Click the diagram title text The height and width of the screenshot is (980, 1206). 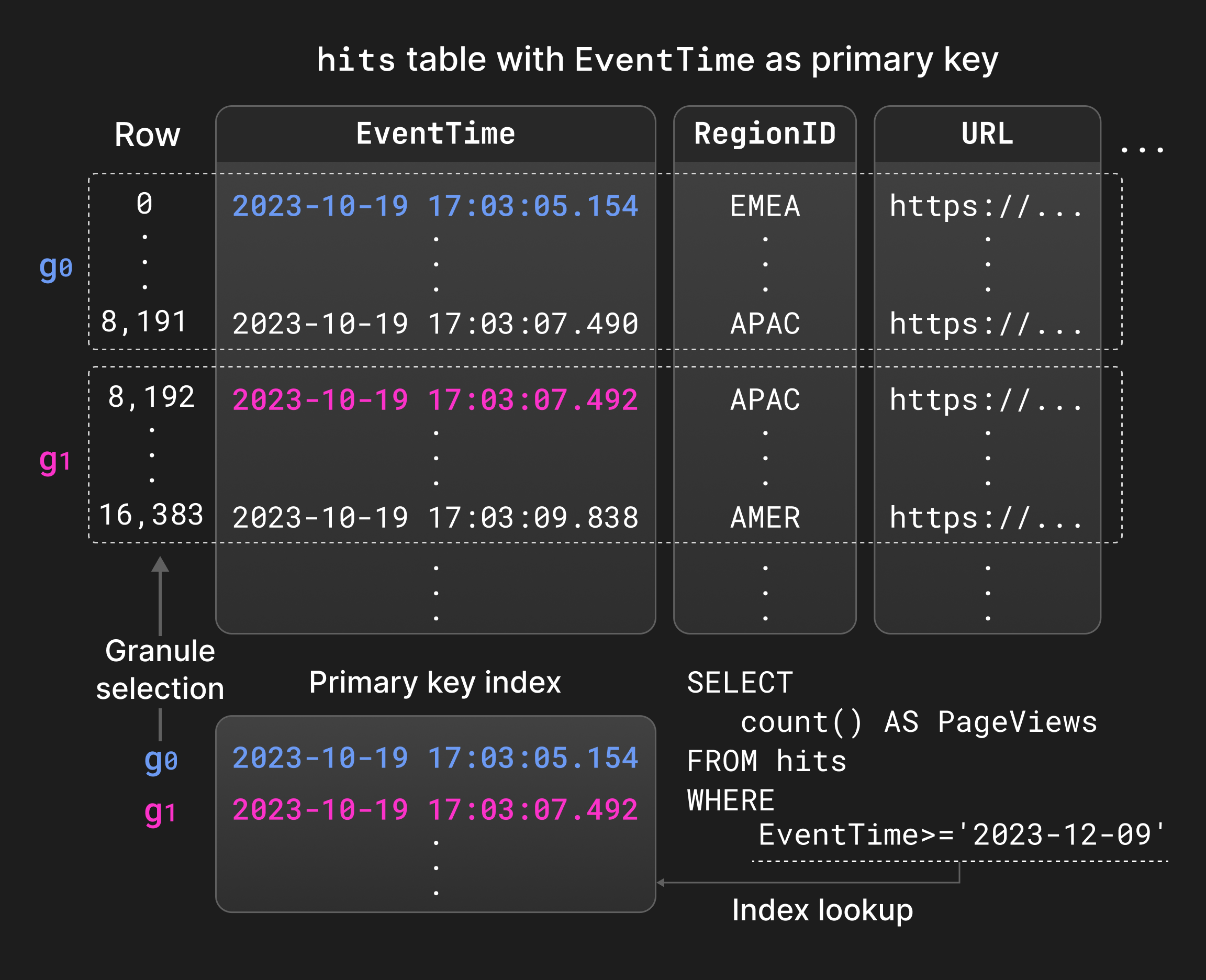click(x=657, y=59)
